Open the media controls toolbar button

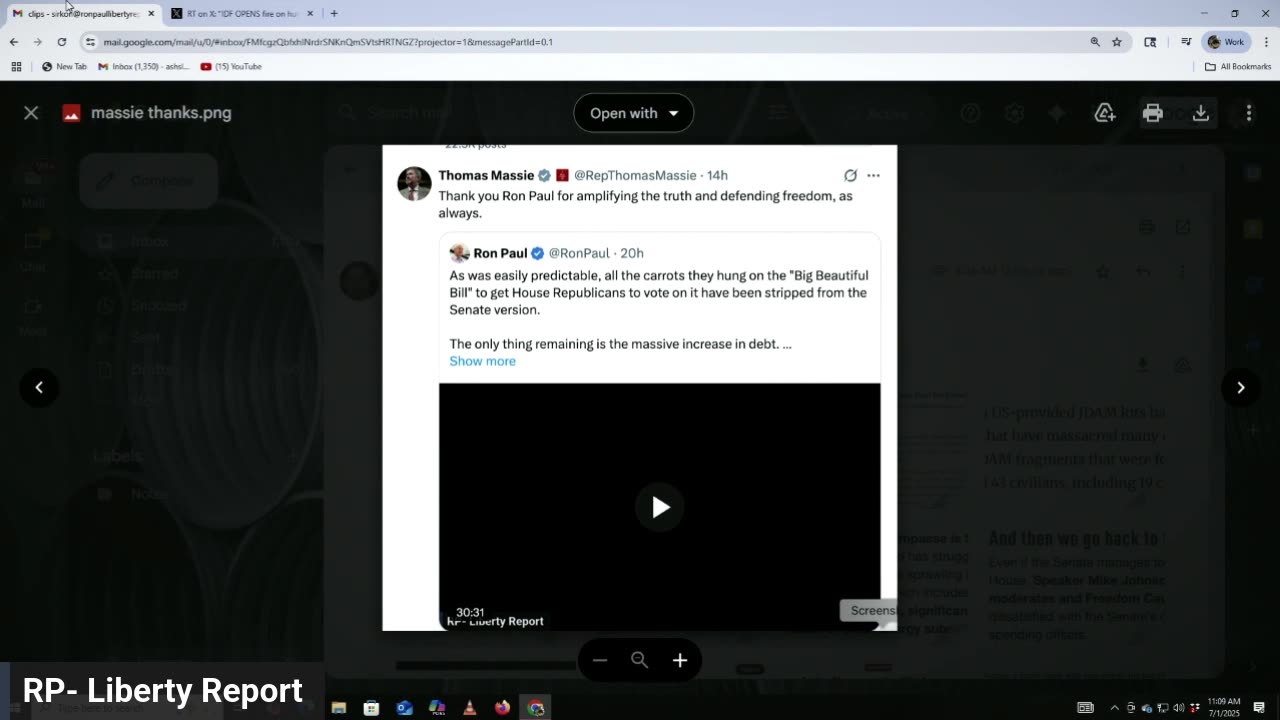(x=1186, y=42)
